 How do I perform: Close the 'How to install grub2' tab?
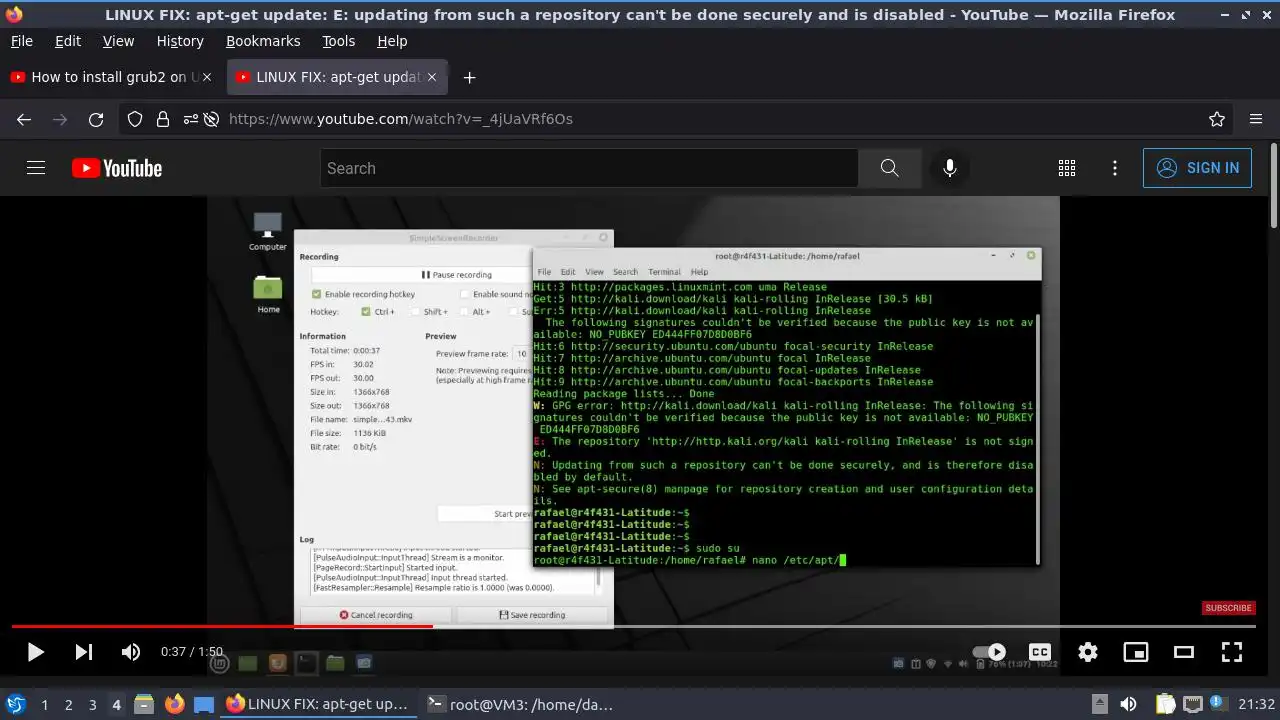pyautogui.click(x=206, y=77)
